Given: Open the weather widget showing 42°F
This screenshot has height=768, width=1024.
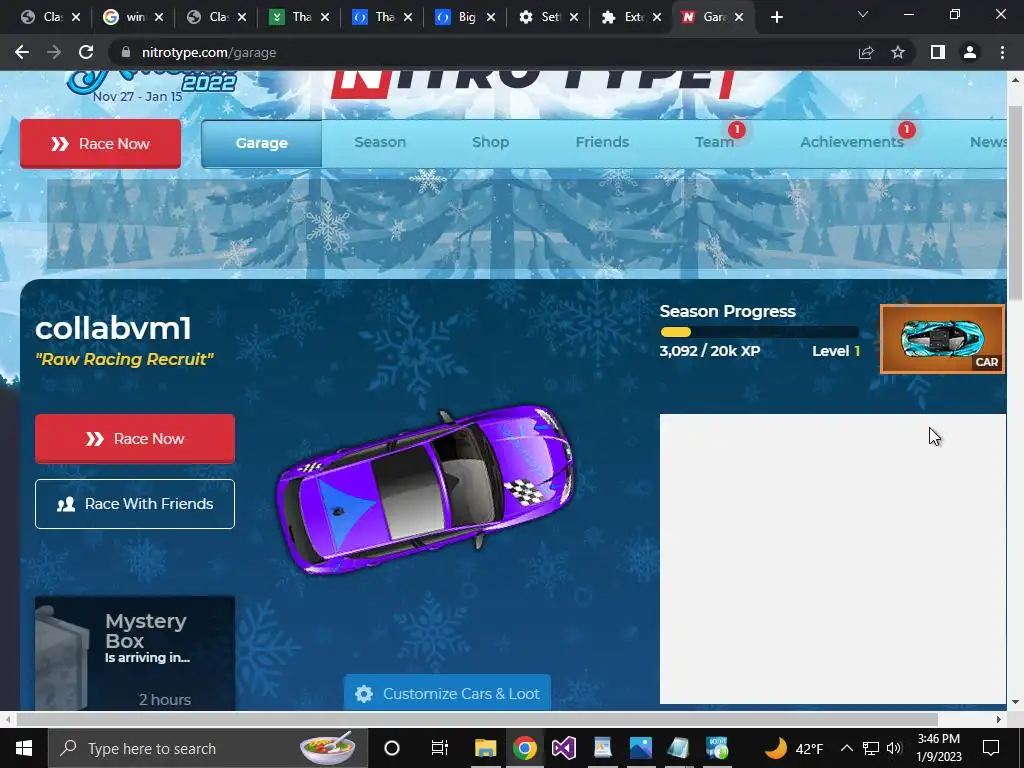Looking at the screenshot, I should [793, 748].
